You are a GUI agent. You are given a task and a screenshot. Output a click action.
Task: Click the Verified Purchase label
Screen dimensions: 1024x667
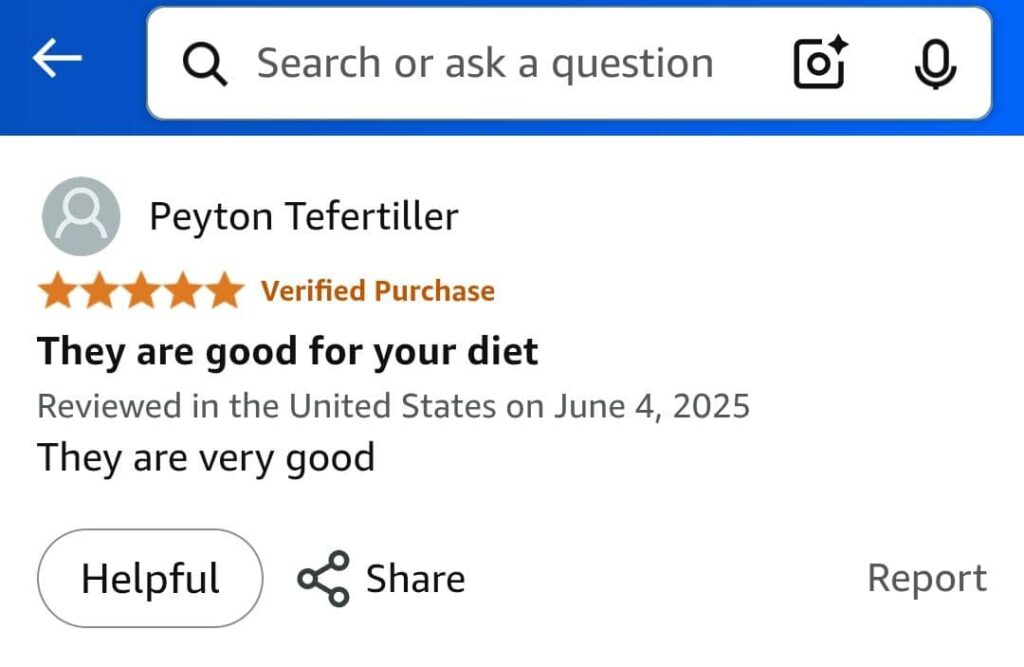[x=378, y=291]
